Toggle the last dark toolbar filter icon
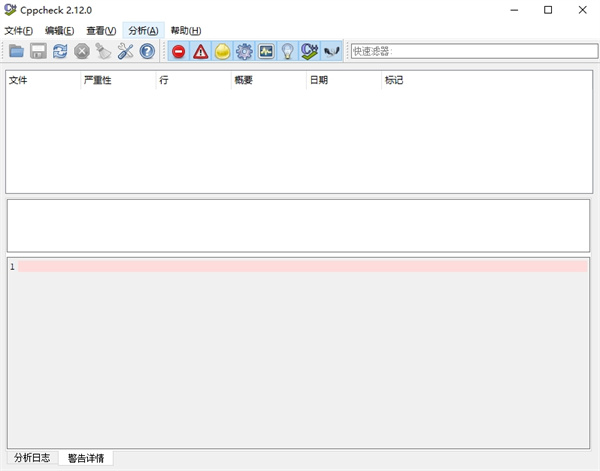This screenshot has width=600, height=471. 331,51
